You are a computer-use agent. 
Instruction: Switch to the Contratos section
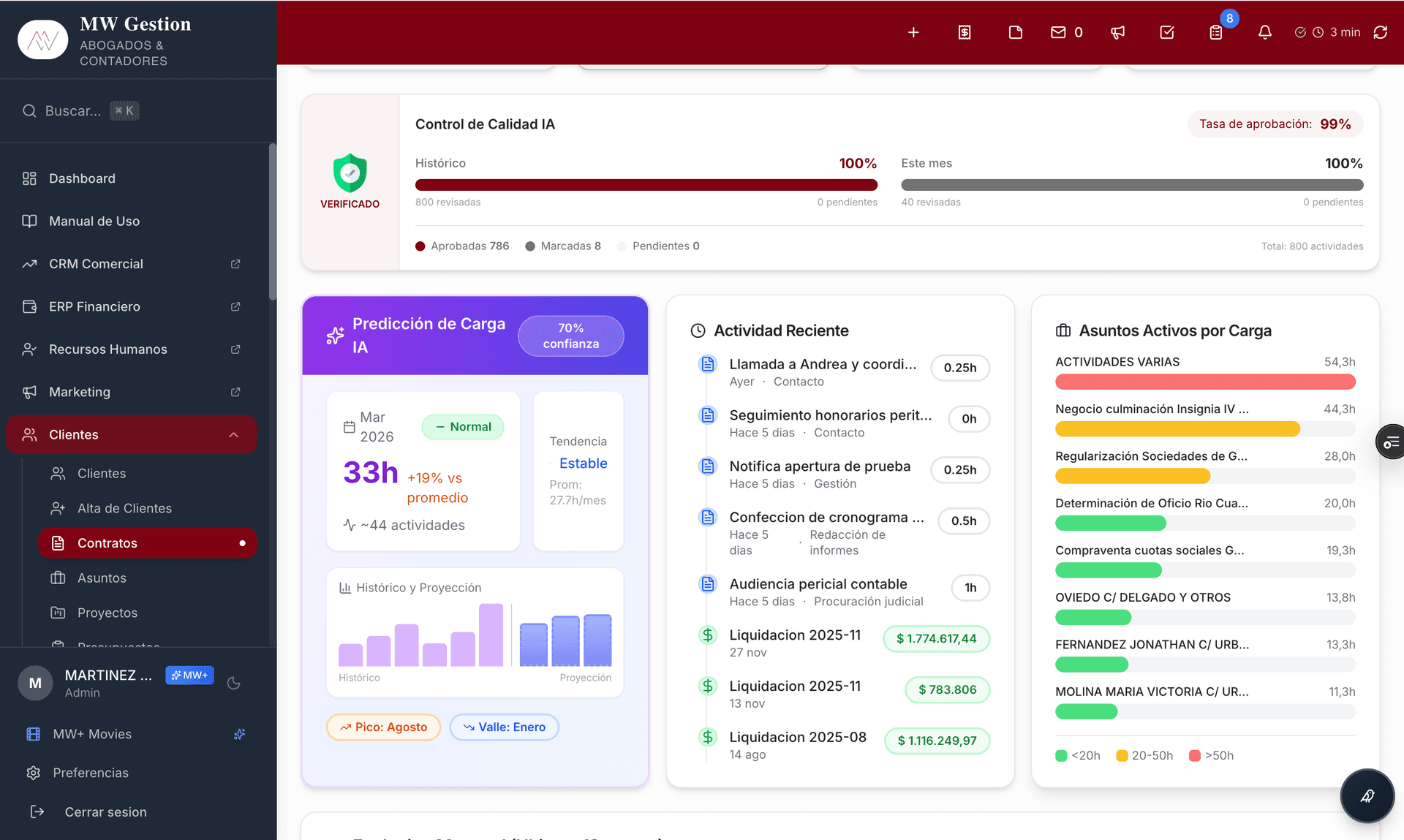[107, 542]
